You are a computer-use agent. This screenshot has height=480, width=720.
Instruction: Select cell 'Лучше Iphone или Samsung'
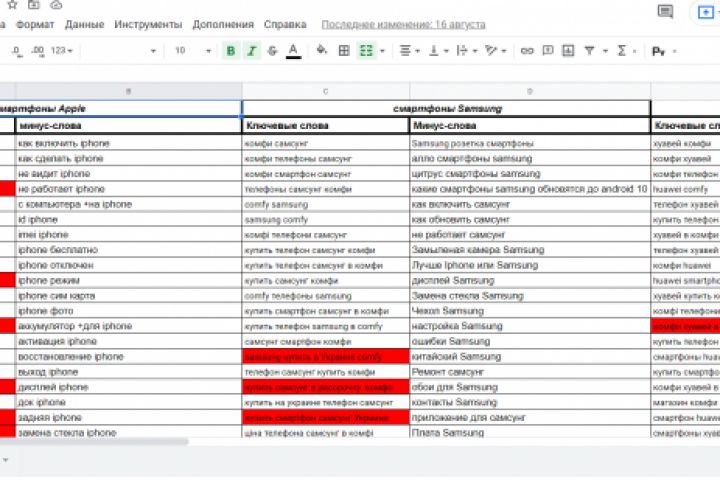530,265
